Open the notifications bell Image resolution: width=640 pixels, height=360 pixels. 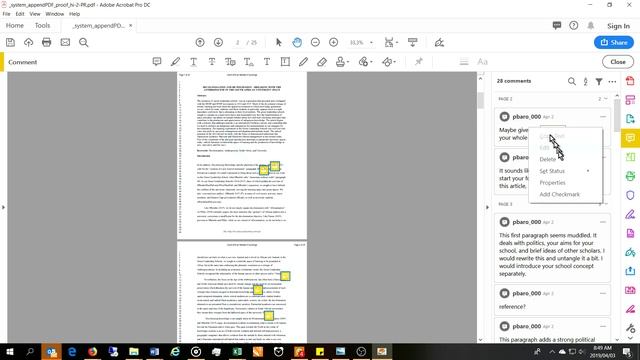pyautogui.click(x=591, y=25)
